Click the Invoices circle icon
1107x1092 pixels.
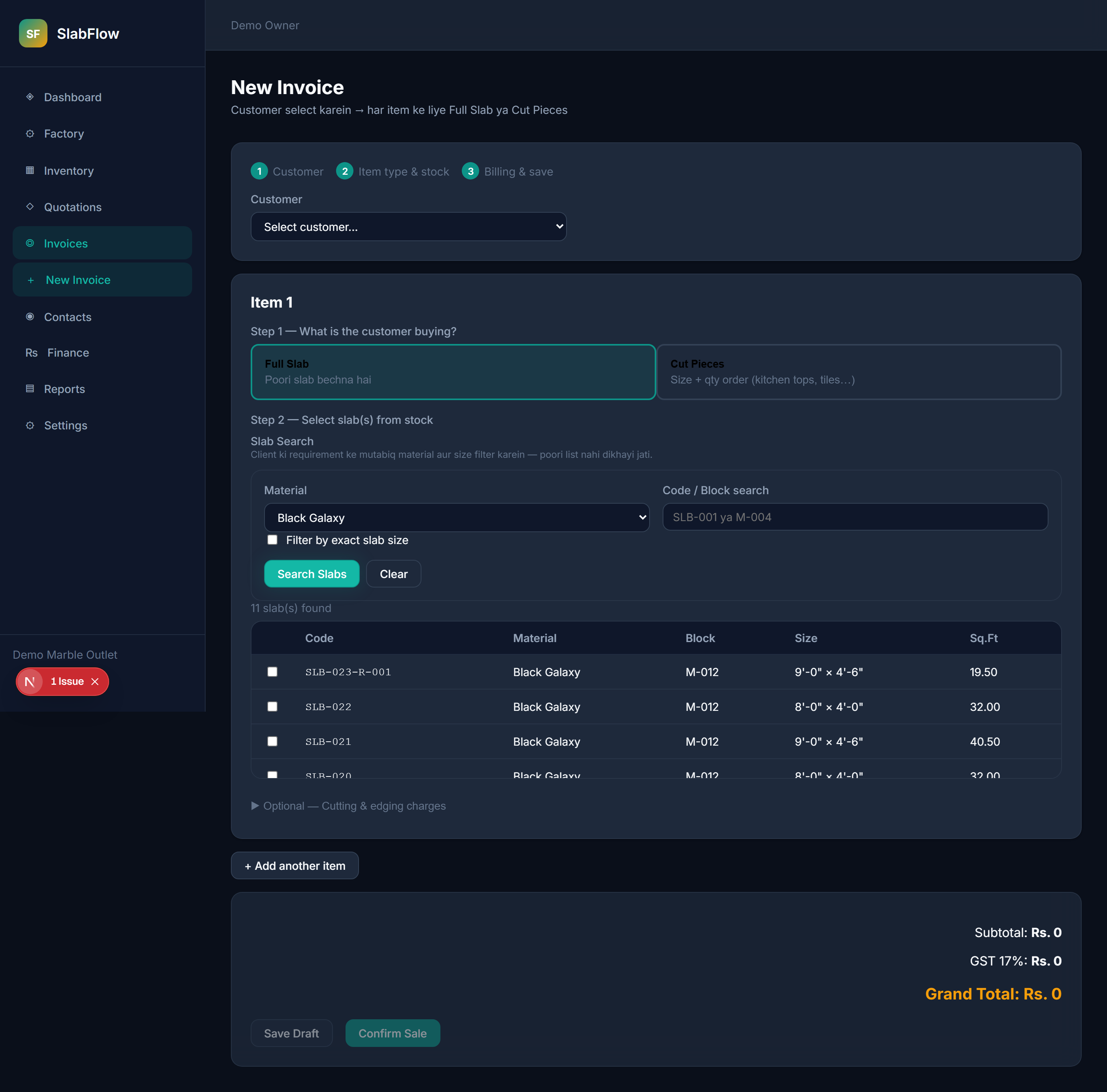tap(30, 243)
